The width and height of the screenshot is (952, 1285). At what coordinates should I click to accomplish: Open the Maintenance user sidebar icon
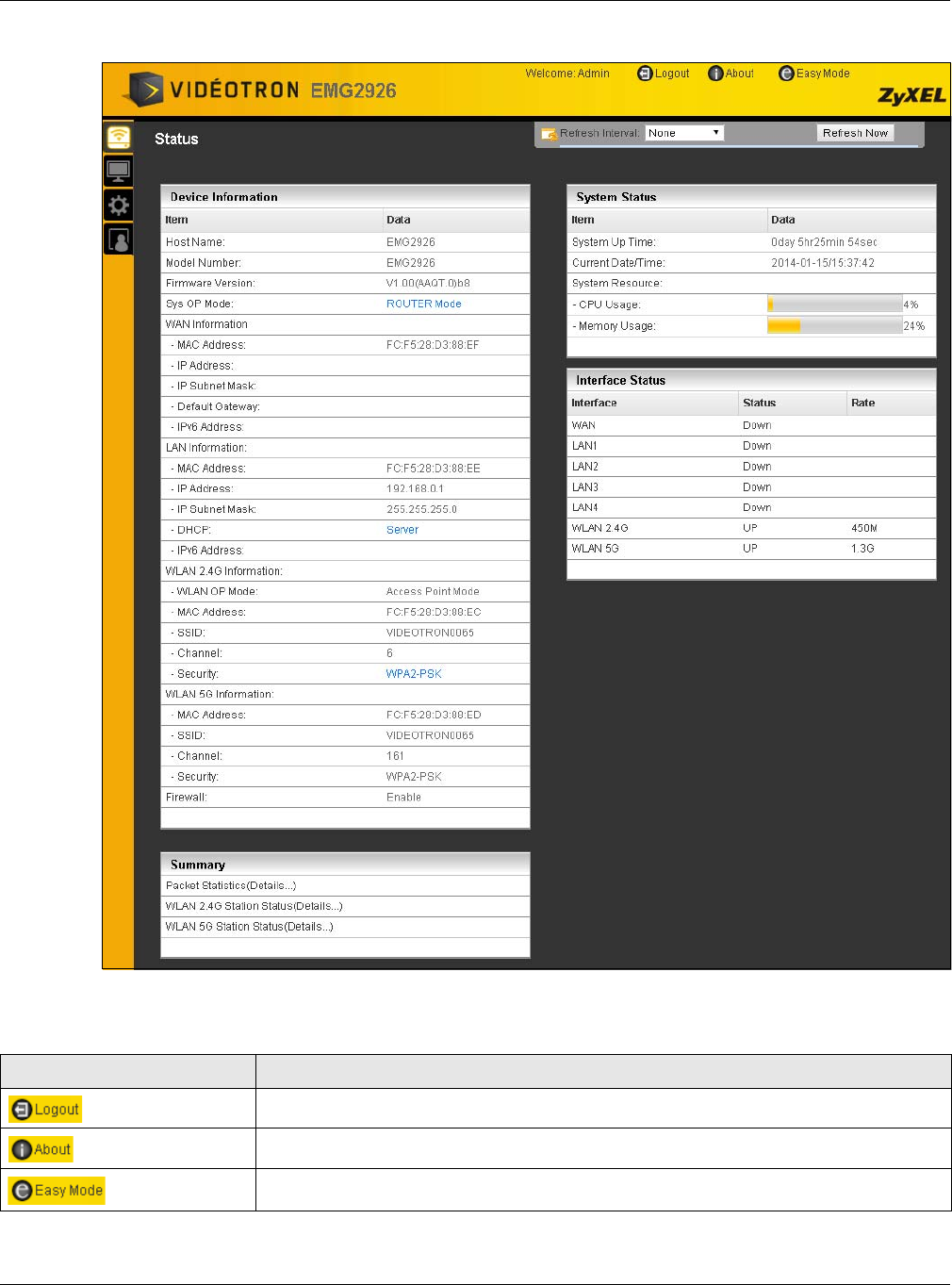coord(118,239)
